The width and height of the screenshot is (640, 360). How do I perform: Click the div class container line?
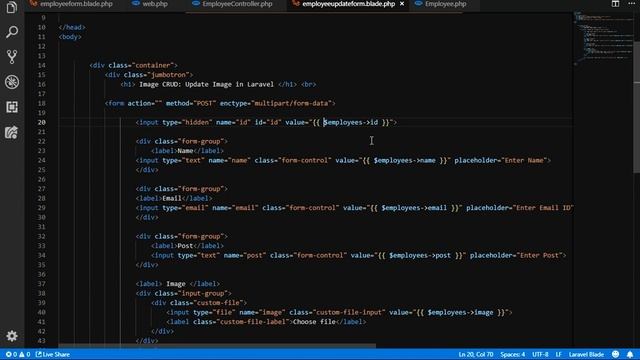tap(133, 65)
